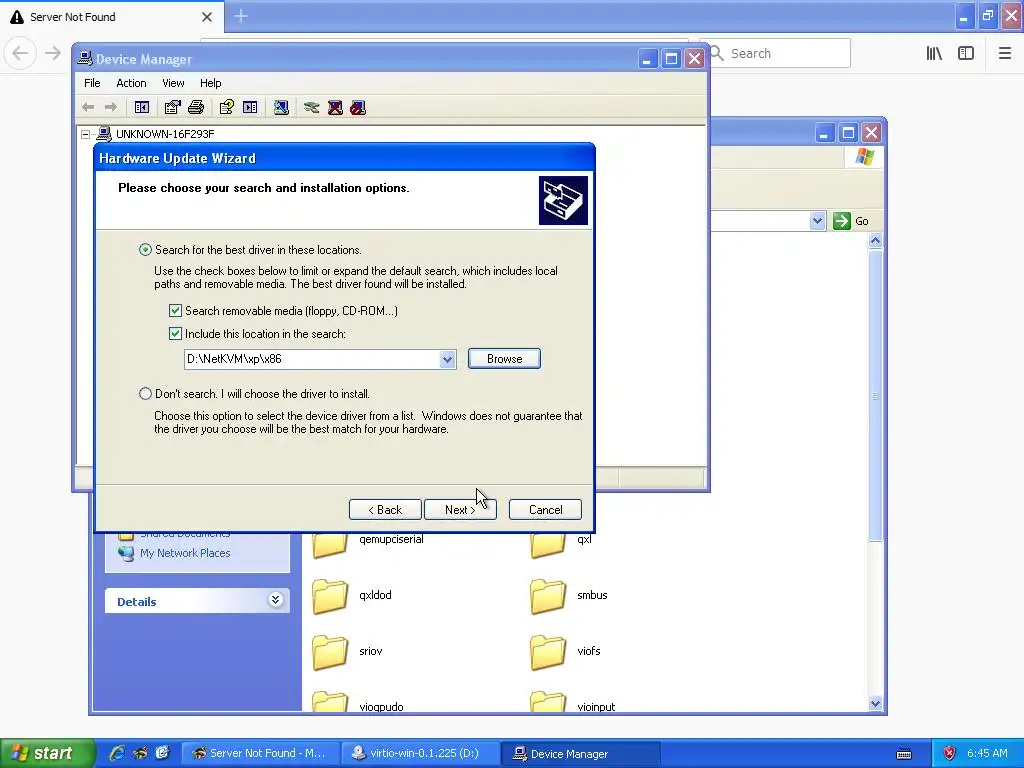The height and width of the screenshot is (768, 1024).
Task: Open the Action menu in Device Manager
Action: tap(131, 83)
